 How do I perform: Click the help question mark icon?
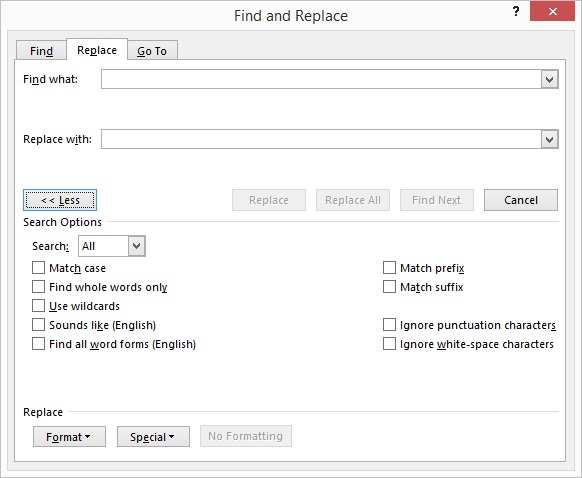(516, 12)
